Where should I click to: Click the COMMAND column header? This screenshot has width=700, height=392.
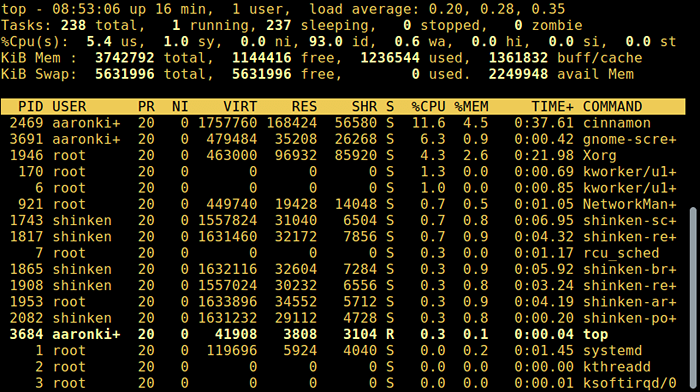click(x=612, y=106)
